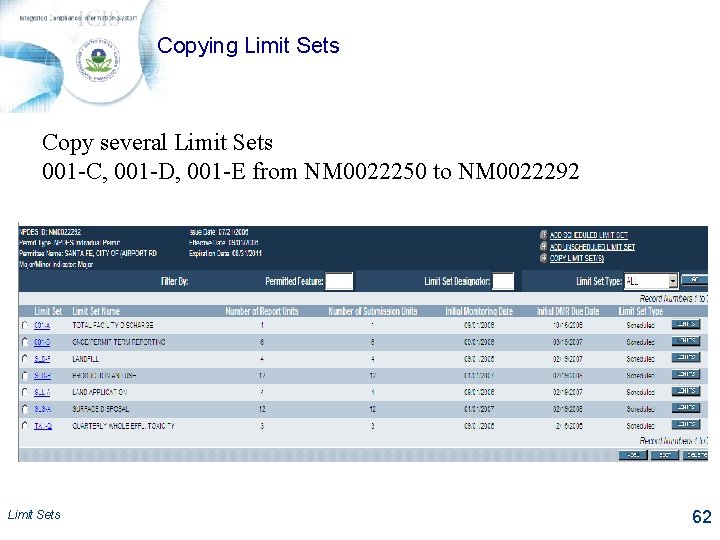Click the Limits button for Surface Disposal row
Screen dimensions: 720x540
pos(686,408)
